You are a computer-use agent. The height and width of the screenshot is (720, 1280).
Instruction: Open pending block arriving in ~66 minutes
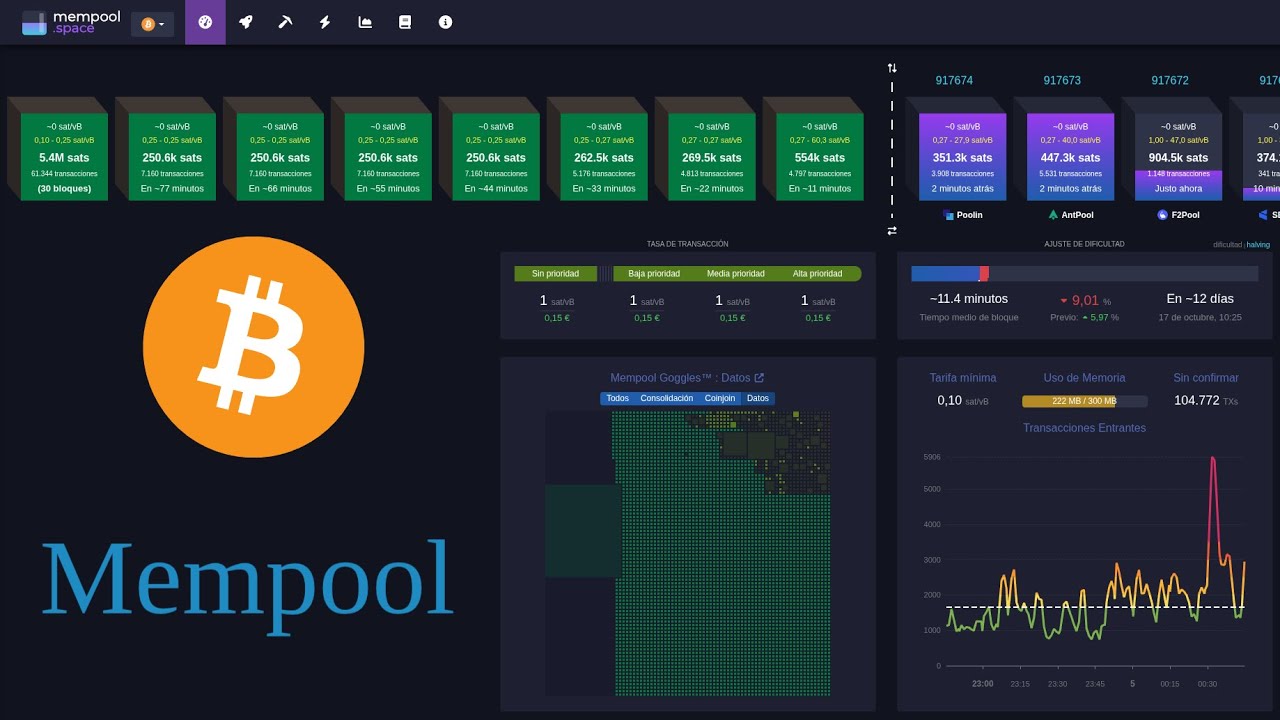point(279,157)
